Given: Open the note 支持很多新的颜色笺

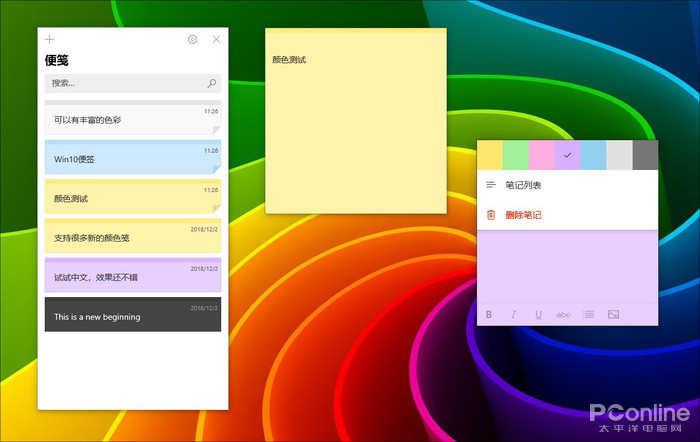Looking at the screenshot, I should [x=133, y=235].
